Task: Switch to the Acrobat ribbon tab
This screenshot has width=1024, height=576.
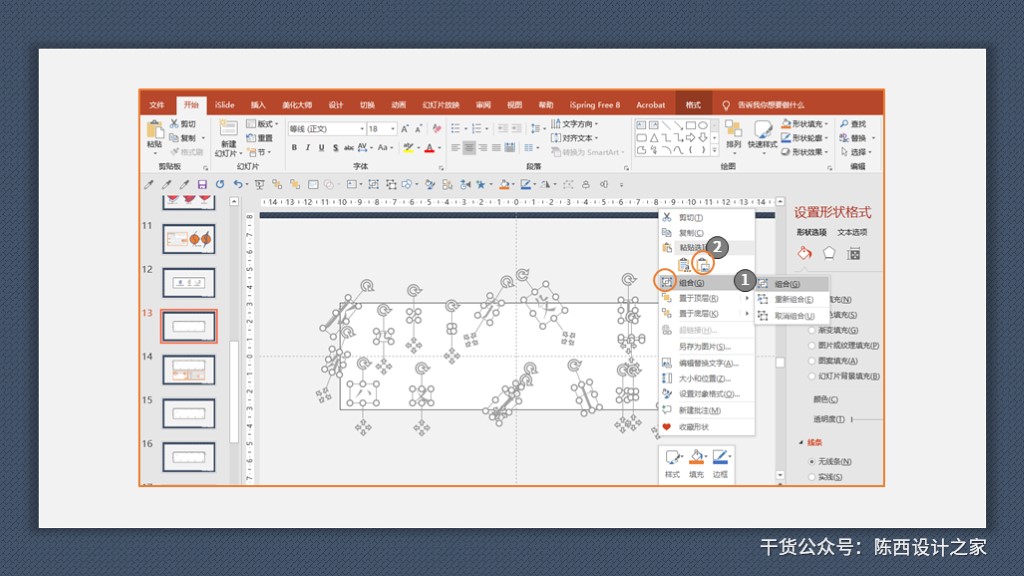Action: point(650,105)
